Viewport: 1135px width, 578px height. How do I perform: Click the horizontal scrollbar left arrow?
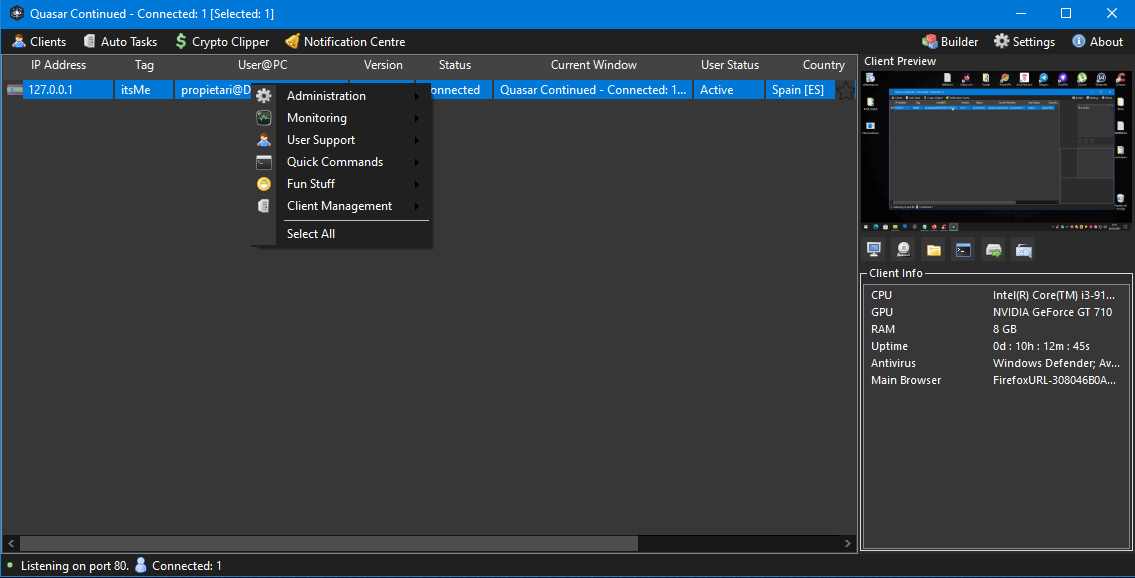12,543
